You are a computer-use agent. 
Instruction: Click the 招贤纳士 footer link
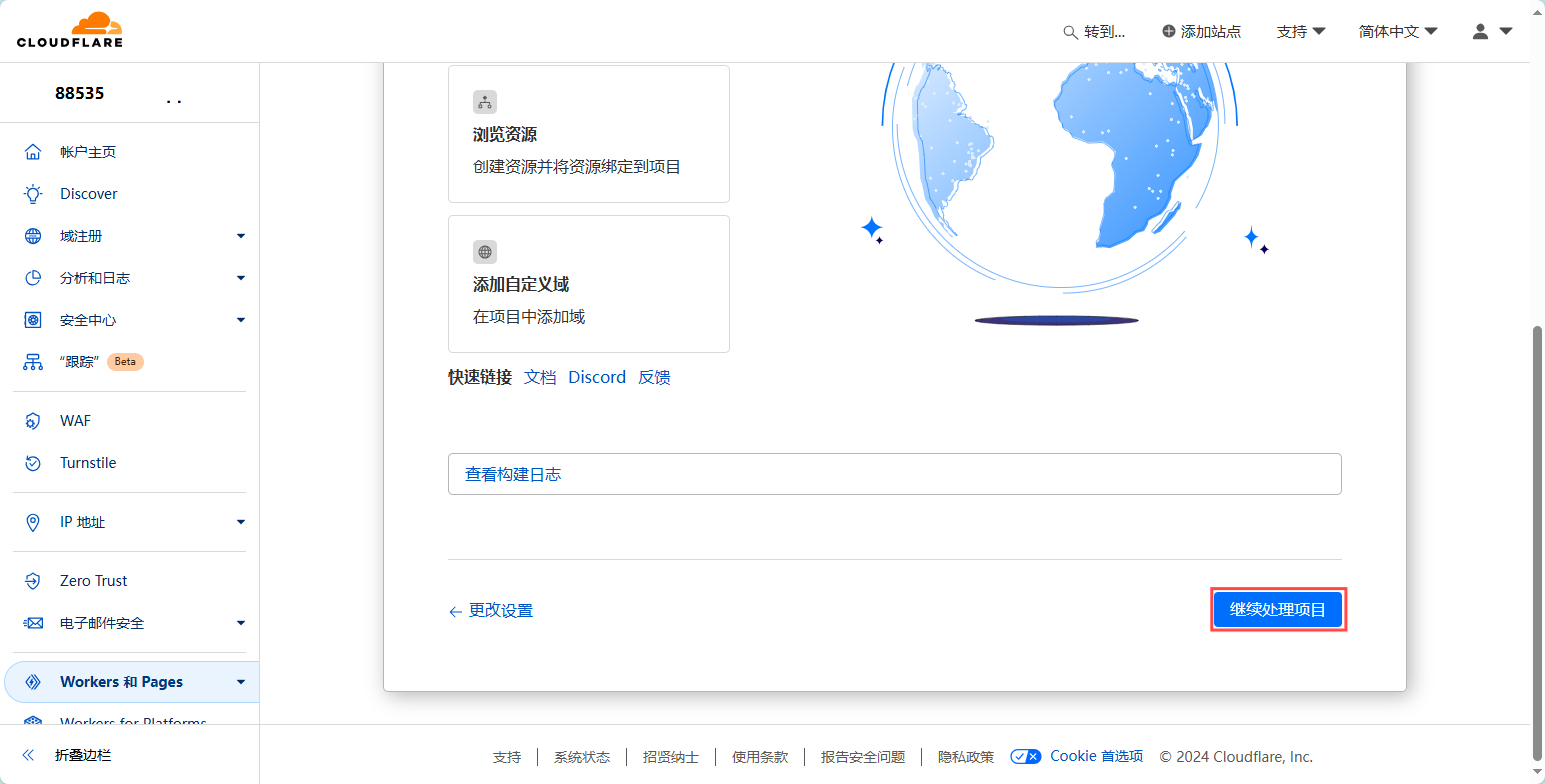[671, 757]
